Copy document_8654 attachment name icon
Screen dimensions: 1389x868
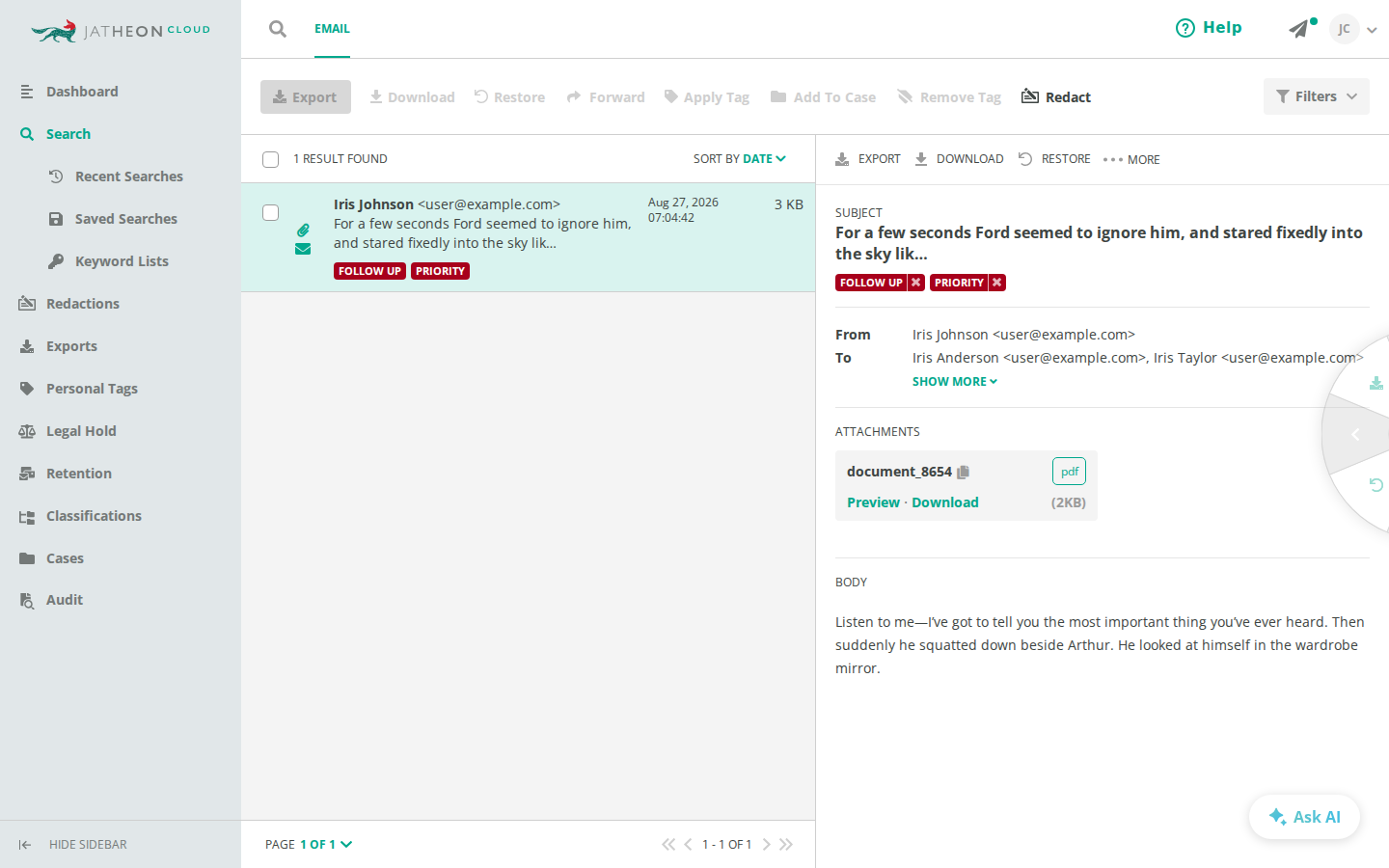click(x=963, y=472)
